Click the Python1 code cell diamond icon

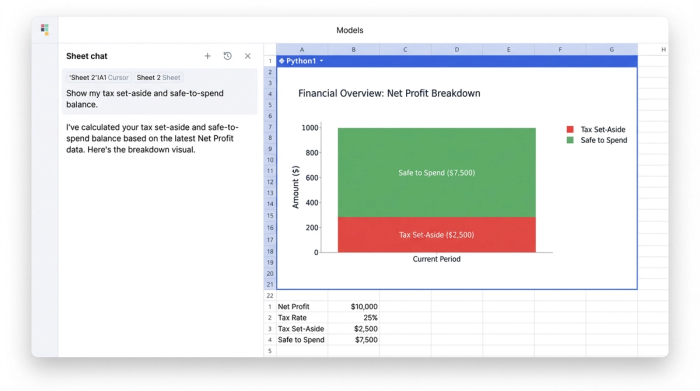[x=282, y=61]
